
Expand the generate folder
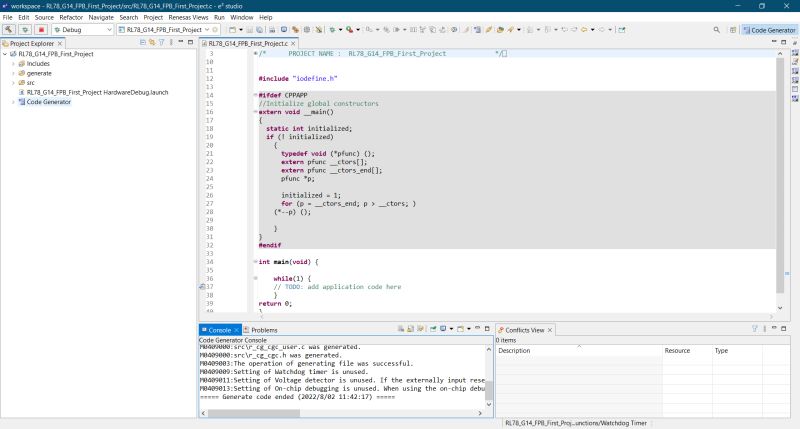click(x=13, y=73)
